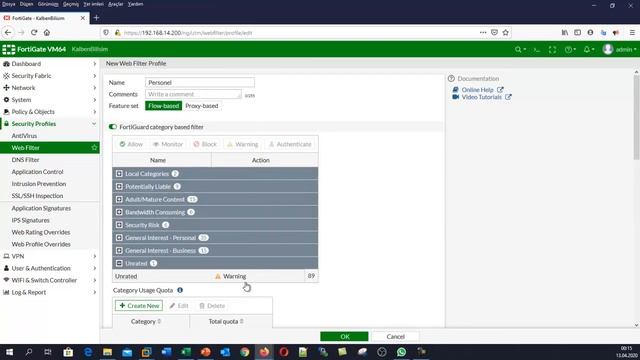640x360 pixels.
Task: Open the CLI console icon in header
Action: [537, 49]
